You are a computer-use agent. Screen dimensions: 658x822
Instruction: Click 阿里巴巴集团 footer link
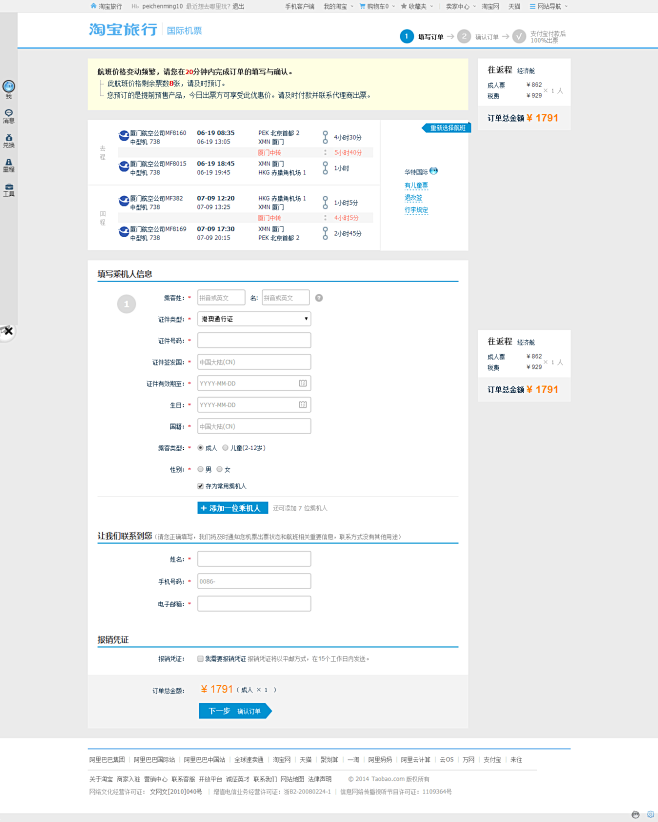tap(107, 760)
